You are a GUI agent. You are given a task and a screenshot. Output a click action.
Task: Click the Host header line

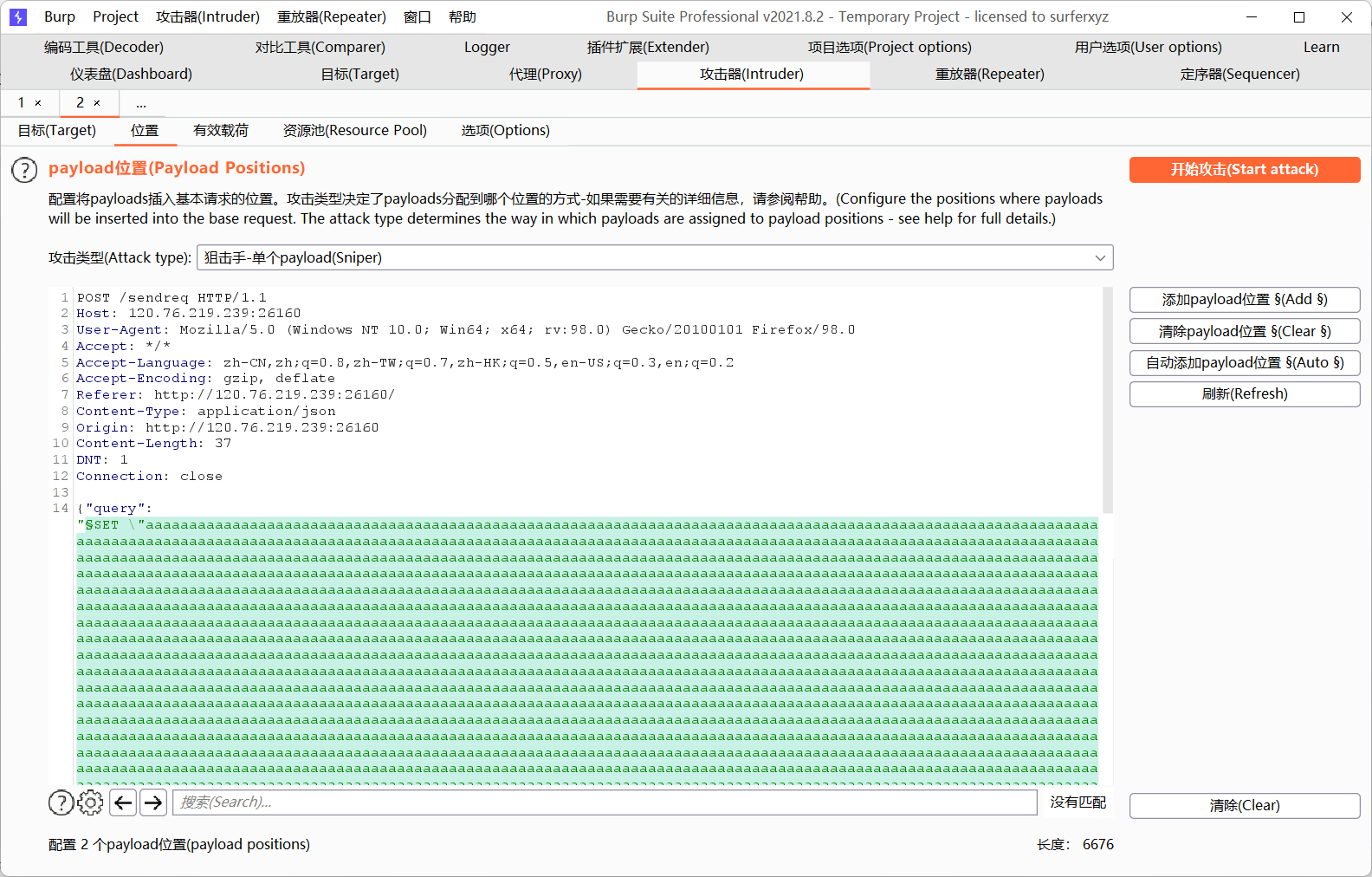[x=189, y=313]
